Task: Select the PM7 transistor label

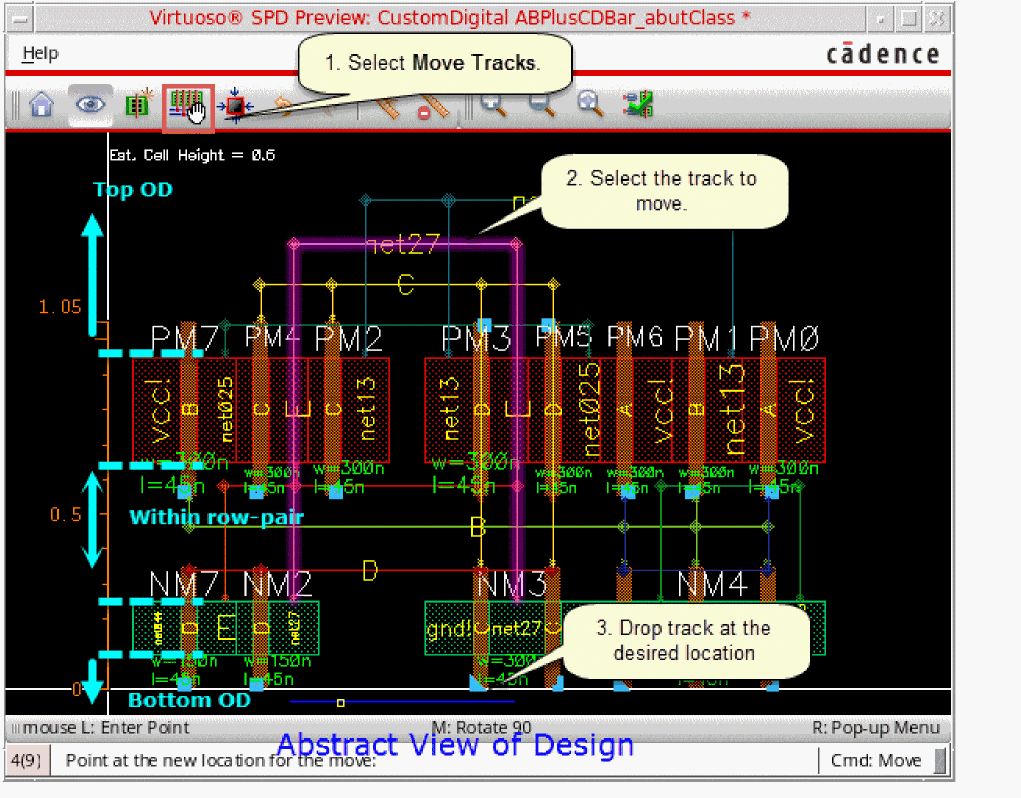Action: point(184,338)
